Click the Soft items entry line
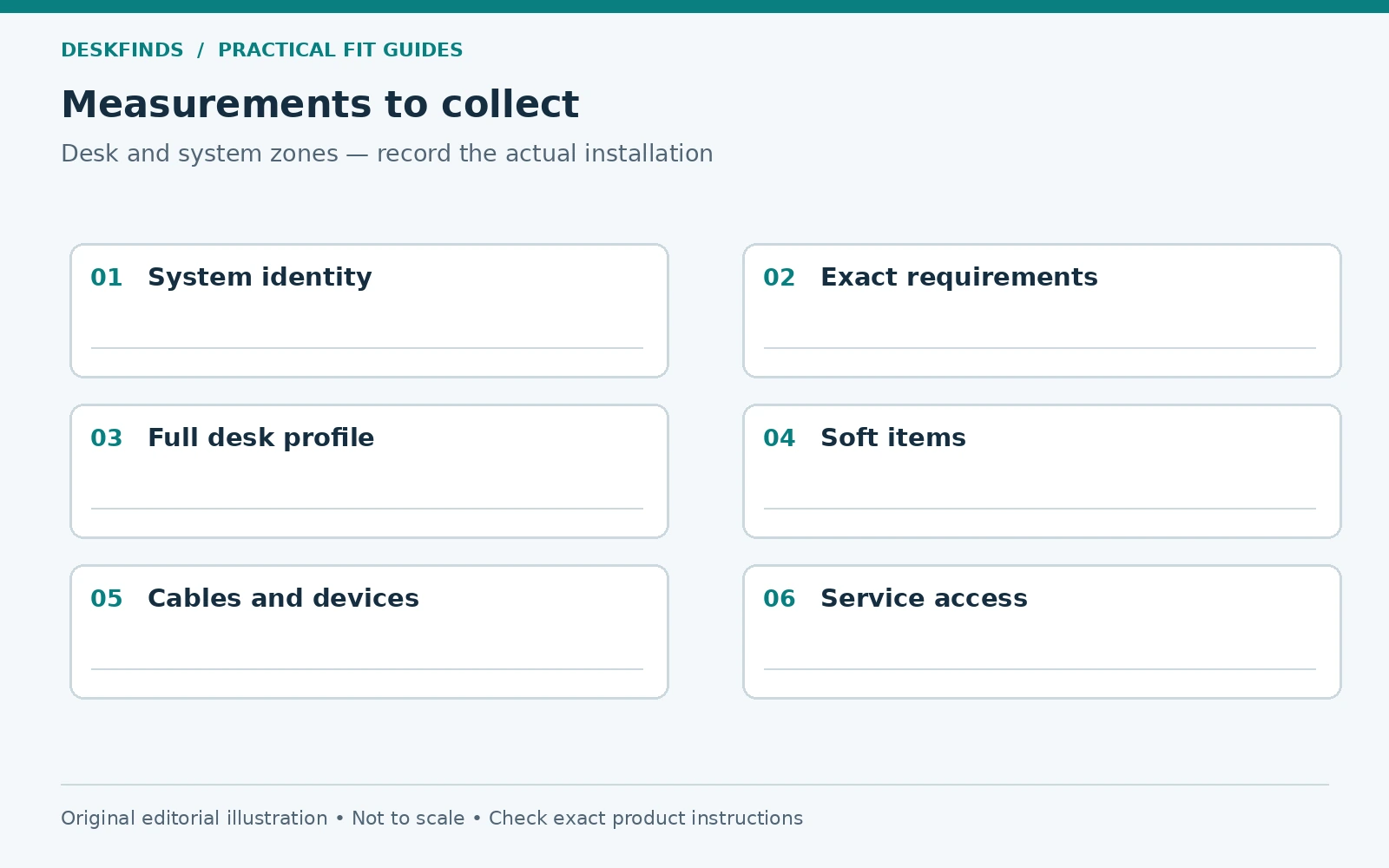 click(1040, 509)
